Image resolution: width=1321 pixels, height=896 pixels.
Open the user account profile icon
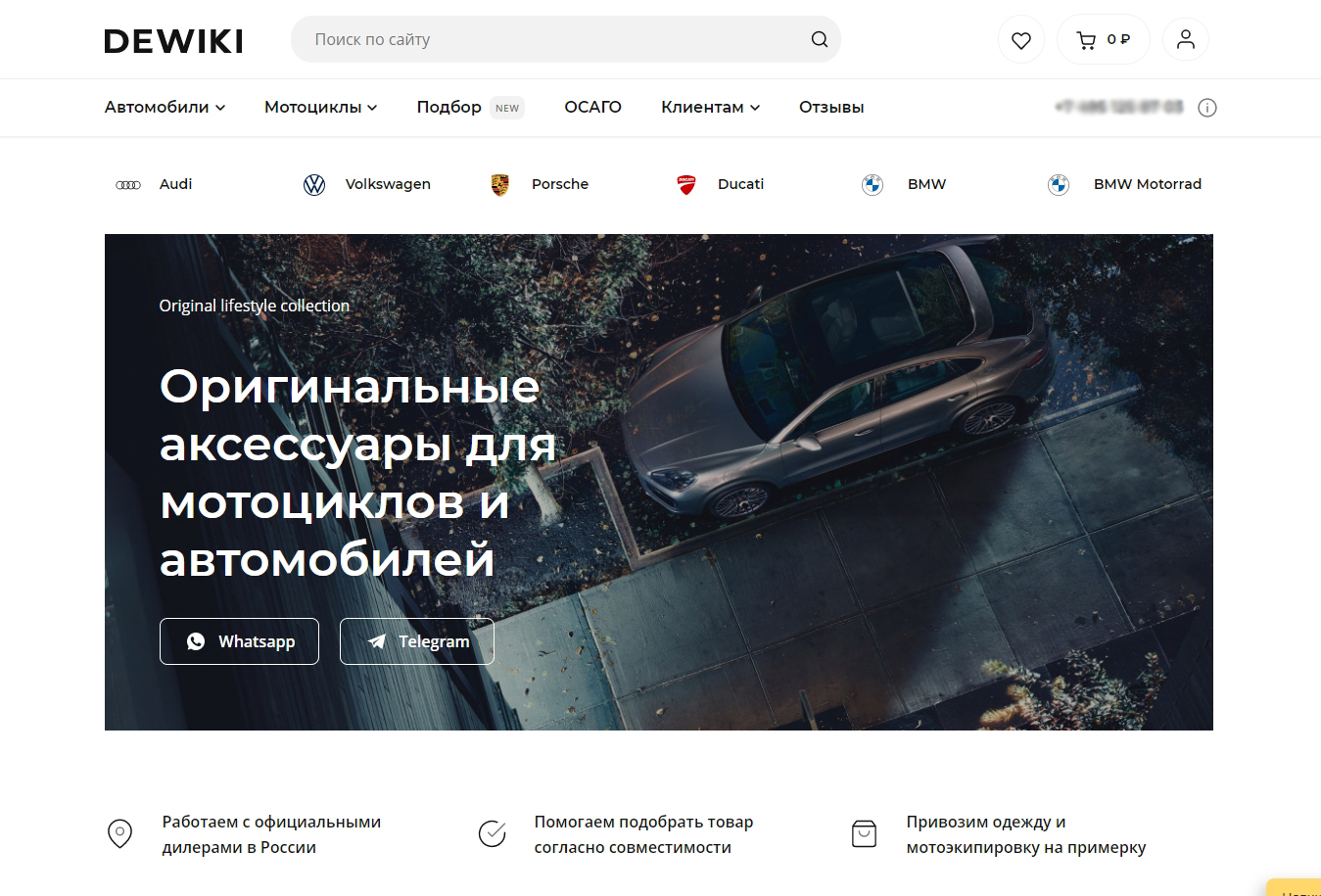point(1185,40)
